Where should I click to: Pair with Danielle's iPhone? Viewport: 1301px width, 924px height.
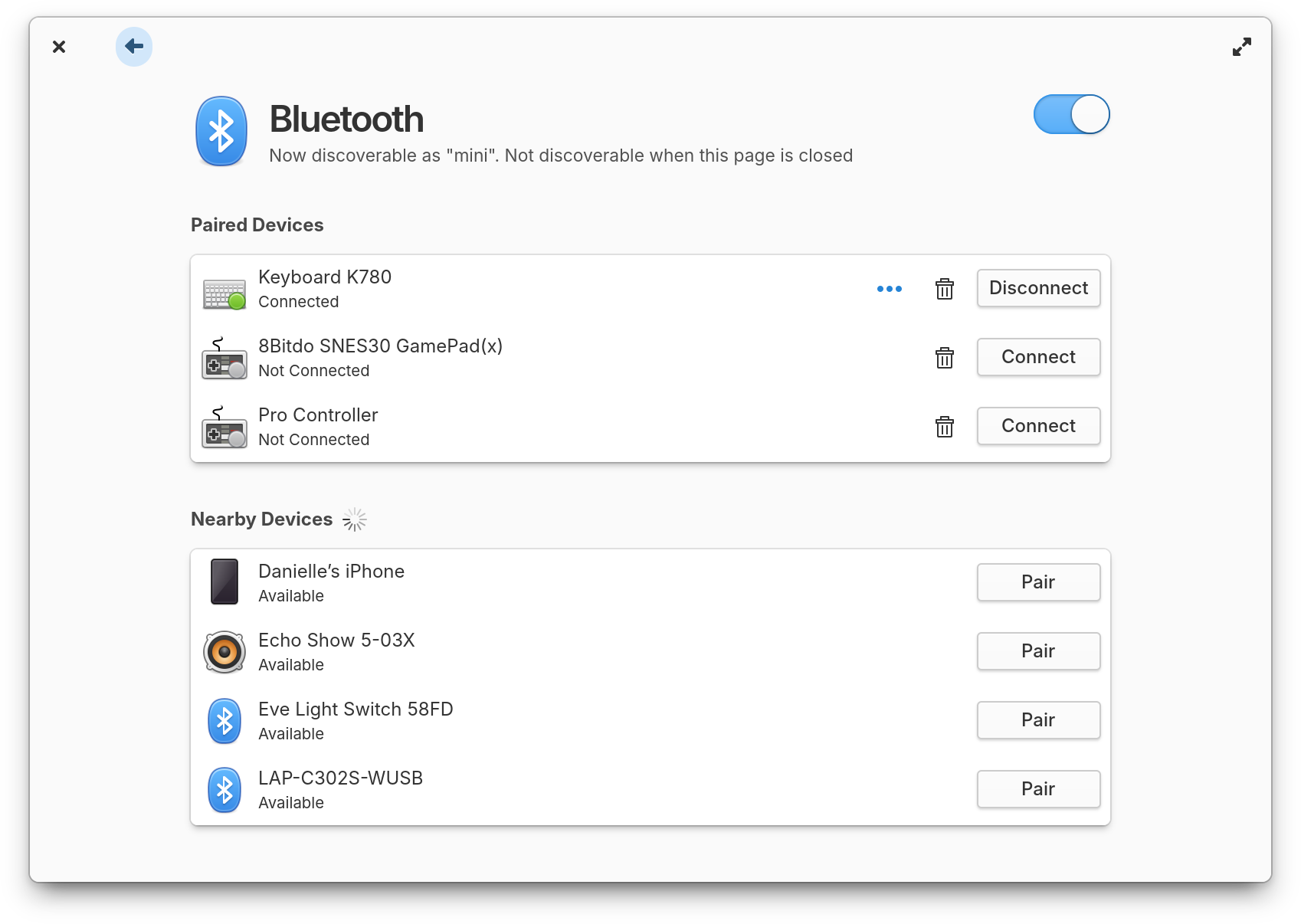1038,582
